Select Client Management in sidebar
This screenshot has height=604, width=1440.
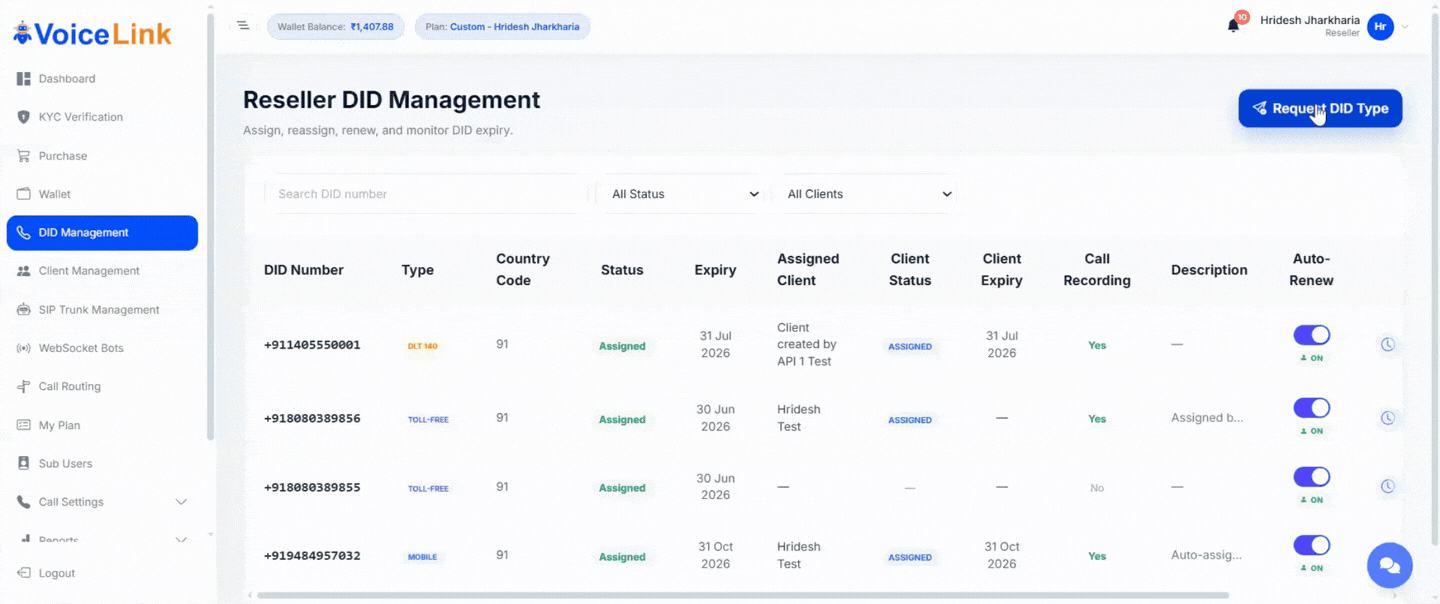[x=102, y=271]
